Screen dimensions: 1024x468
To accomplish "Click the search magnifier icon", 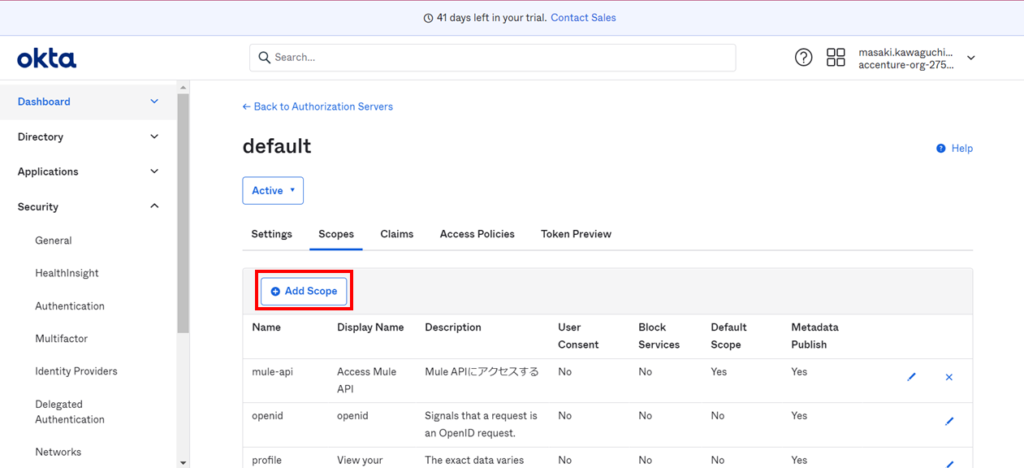I will pos(265,58).
